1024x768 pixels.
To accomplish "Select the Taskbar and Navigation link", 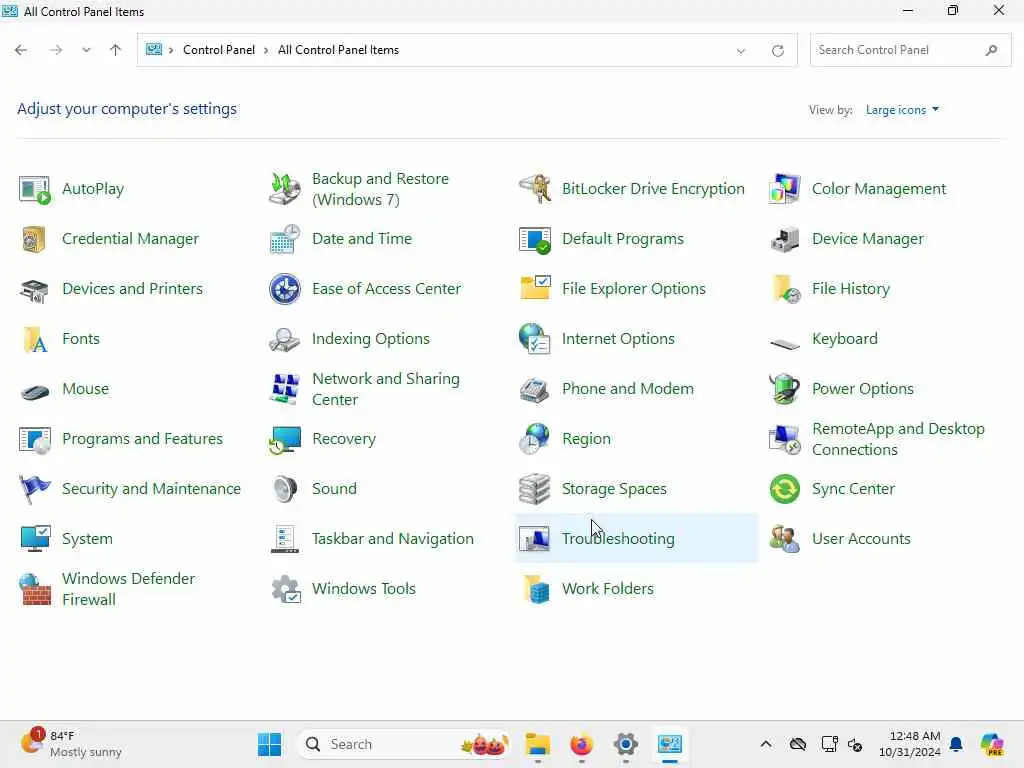I will click(392, 539).
